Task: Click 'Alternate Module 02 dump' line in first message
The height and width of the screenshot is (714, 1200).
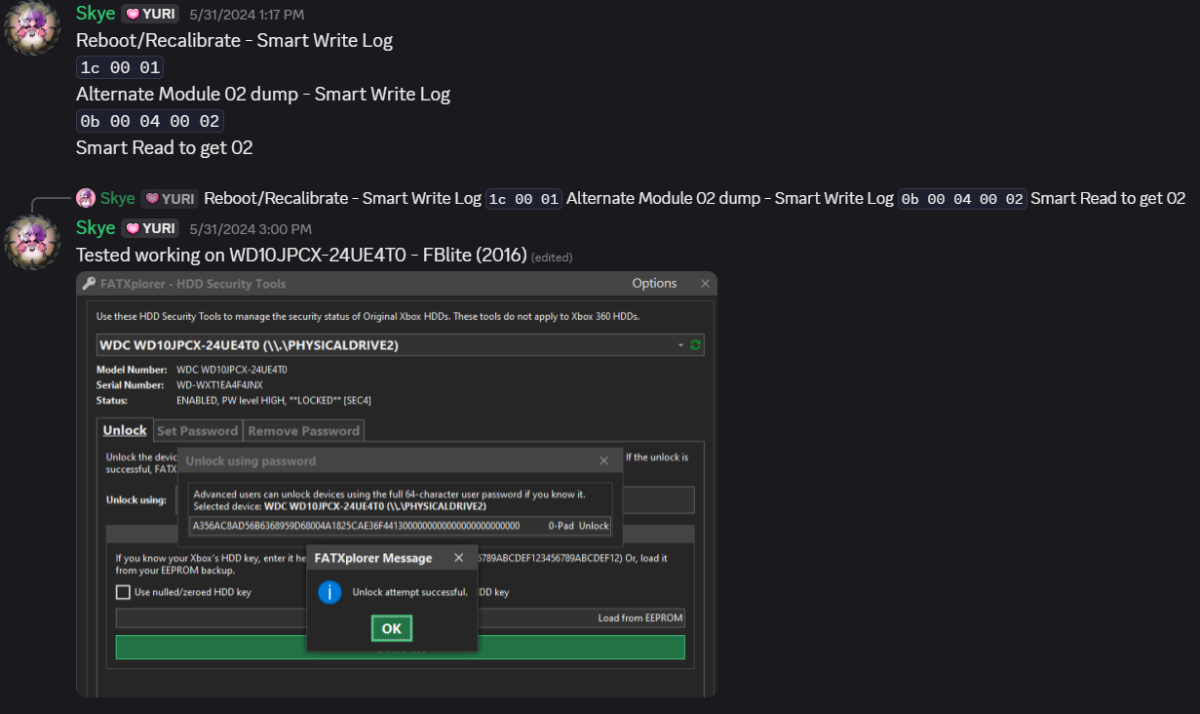Action: [x=263, y=94]
